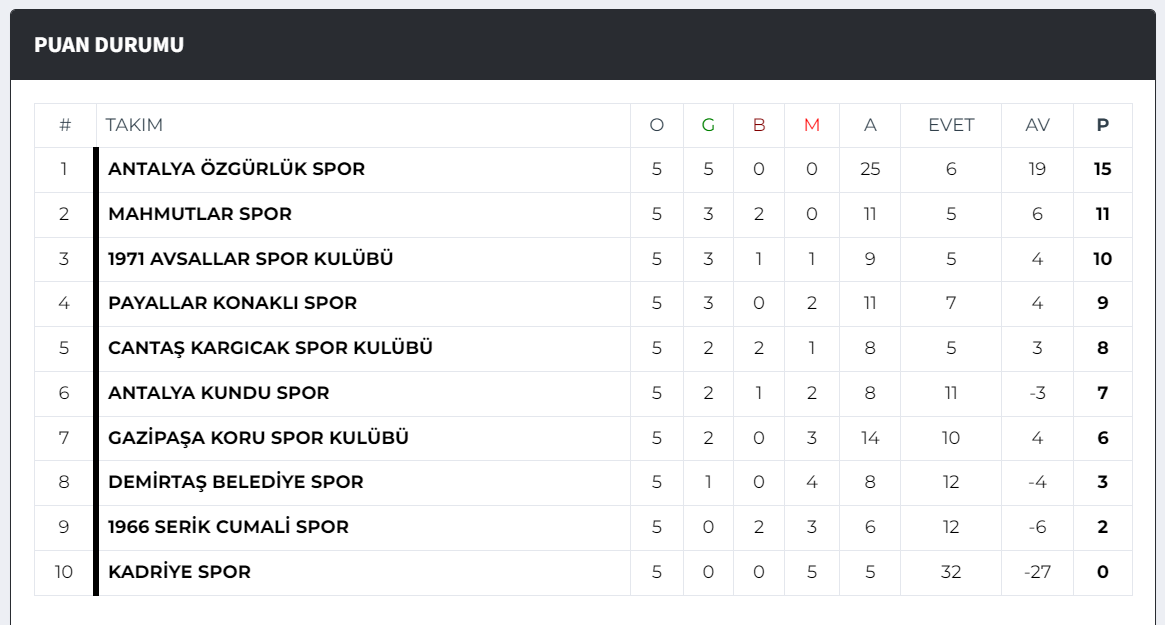Open 1971 AVSALLAR SPOR KULÜBÜ entry
Viewport: 1165px width, 625px height.
tap(250, 259)
